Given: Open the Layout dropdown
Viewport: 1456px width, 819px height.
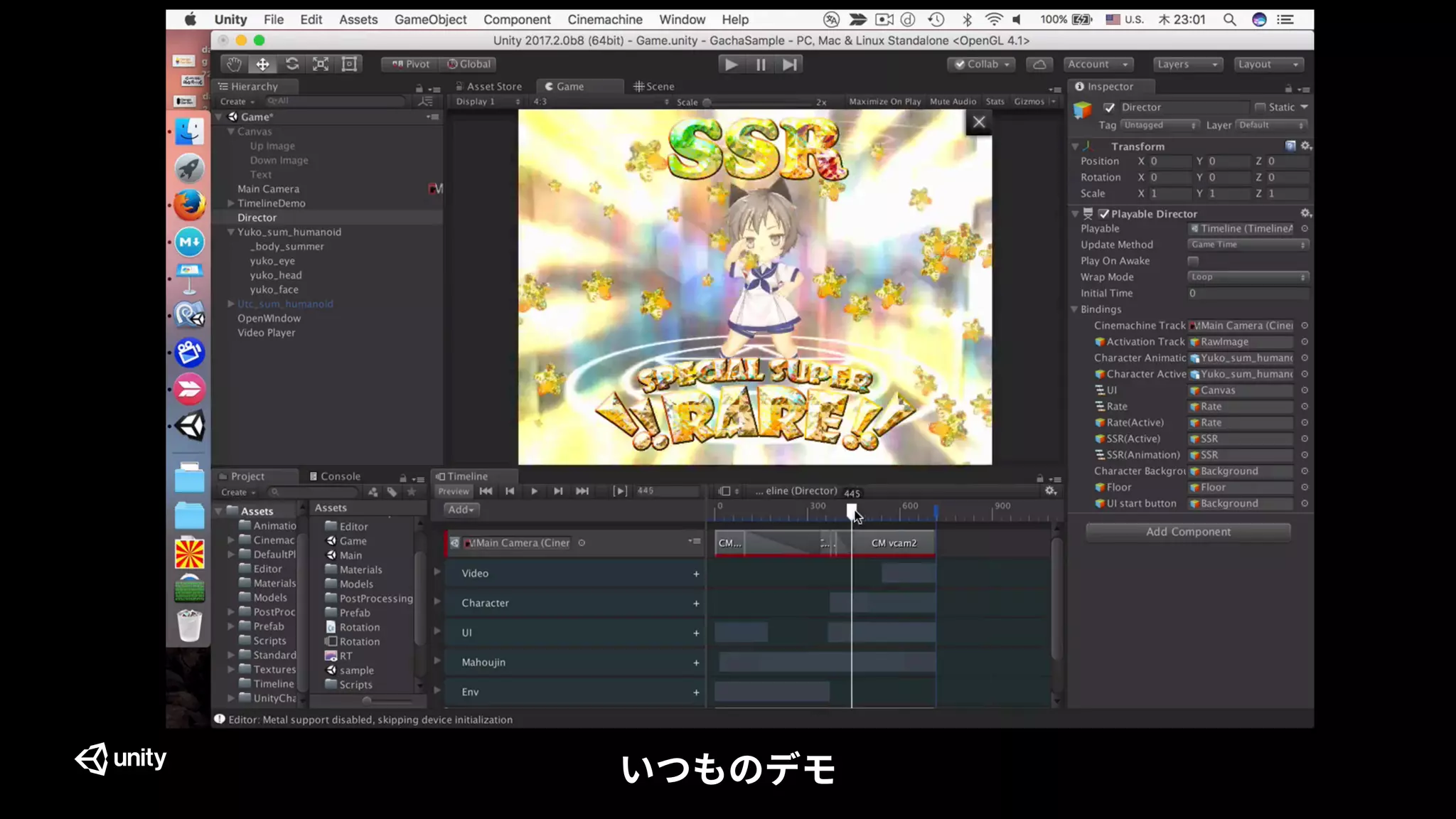Looking at the screenshot, I should pyautogui.click(x=1268, y=64).
